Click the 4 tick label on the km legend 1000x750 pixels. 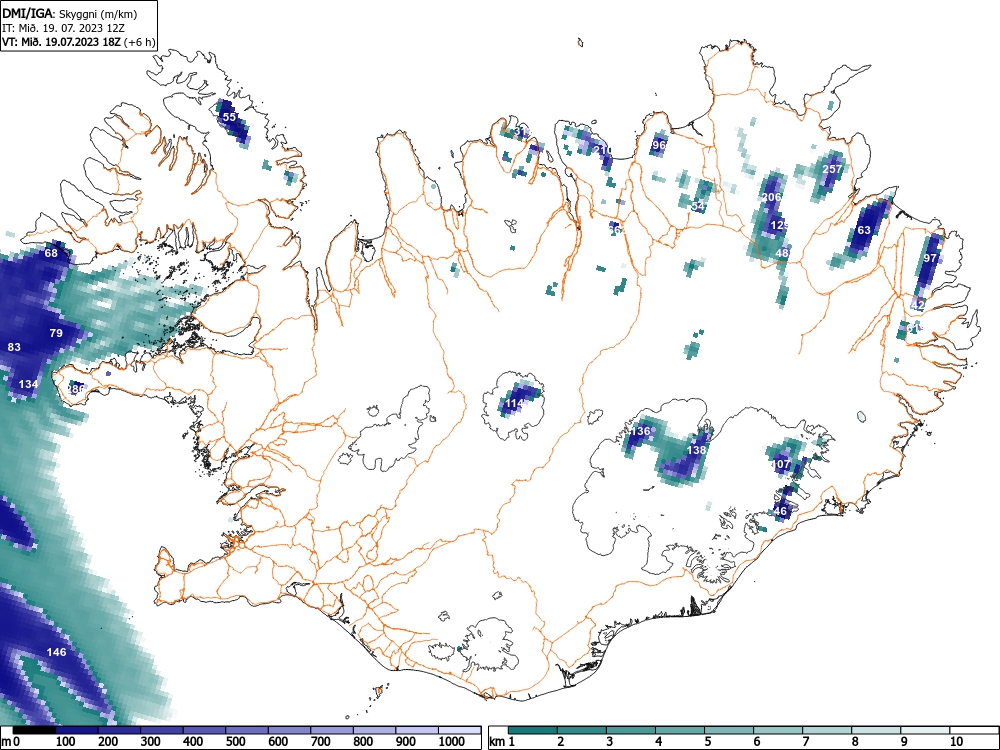(x=658, y=742)
